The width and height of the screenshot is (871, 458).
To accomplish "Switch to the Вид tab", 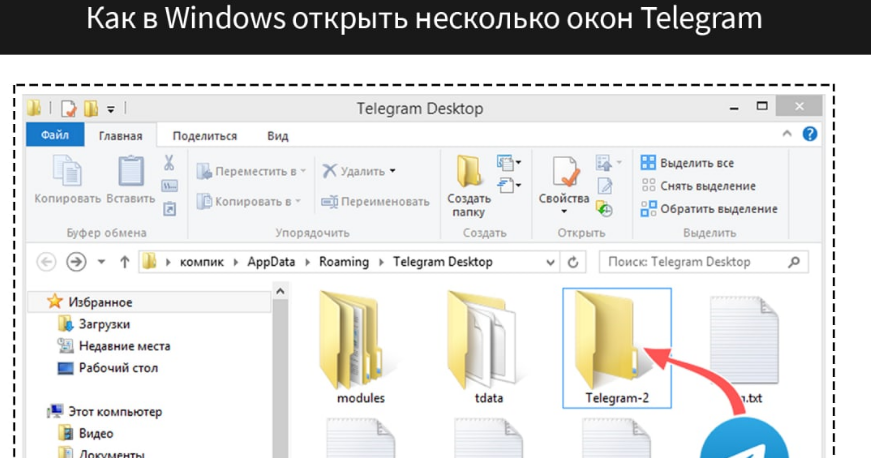I will coord(278,135).
